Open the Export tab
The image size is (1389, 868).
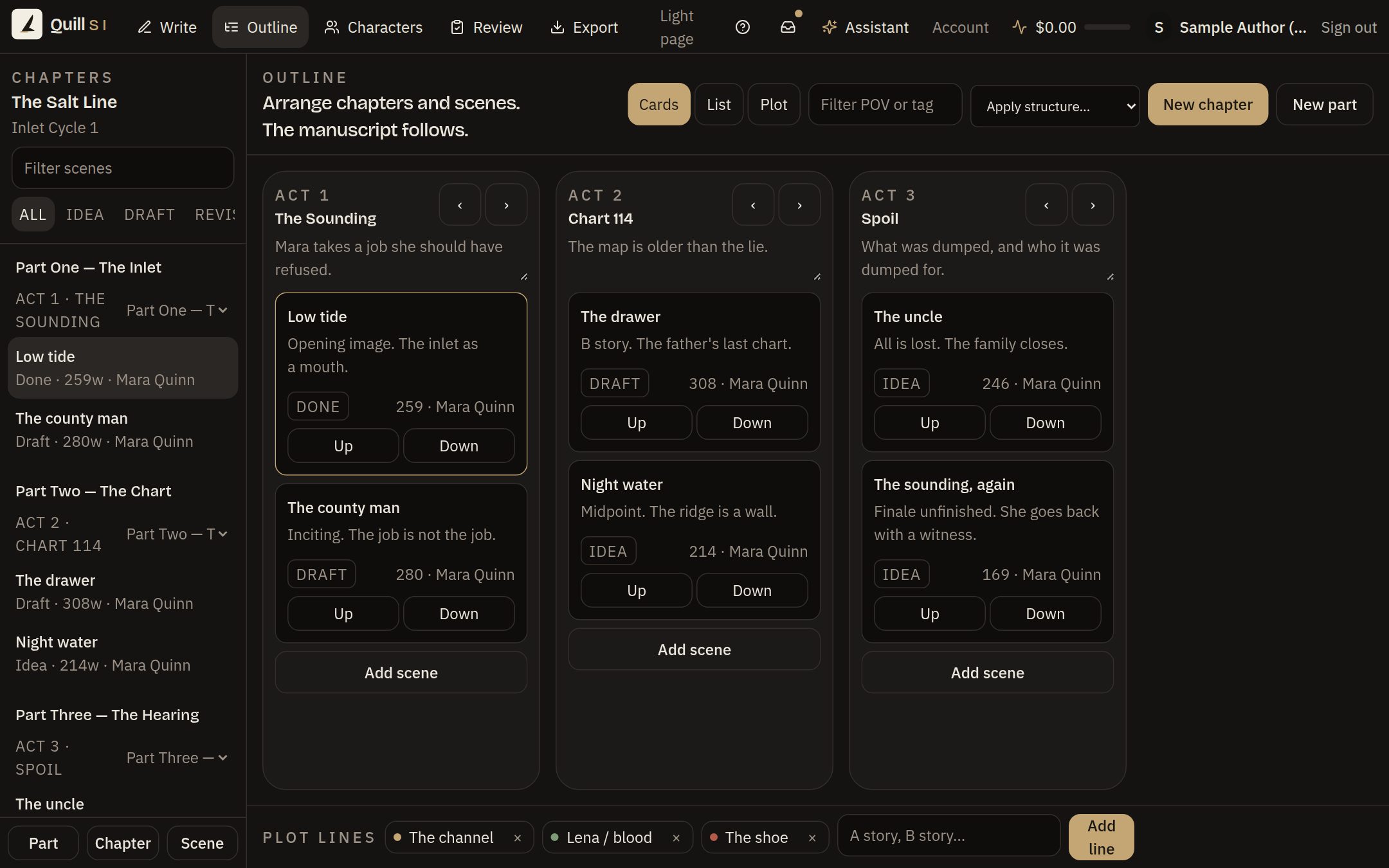tap(585, 27)
